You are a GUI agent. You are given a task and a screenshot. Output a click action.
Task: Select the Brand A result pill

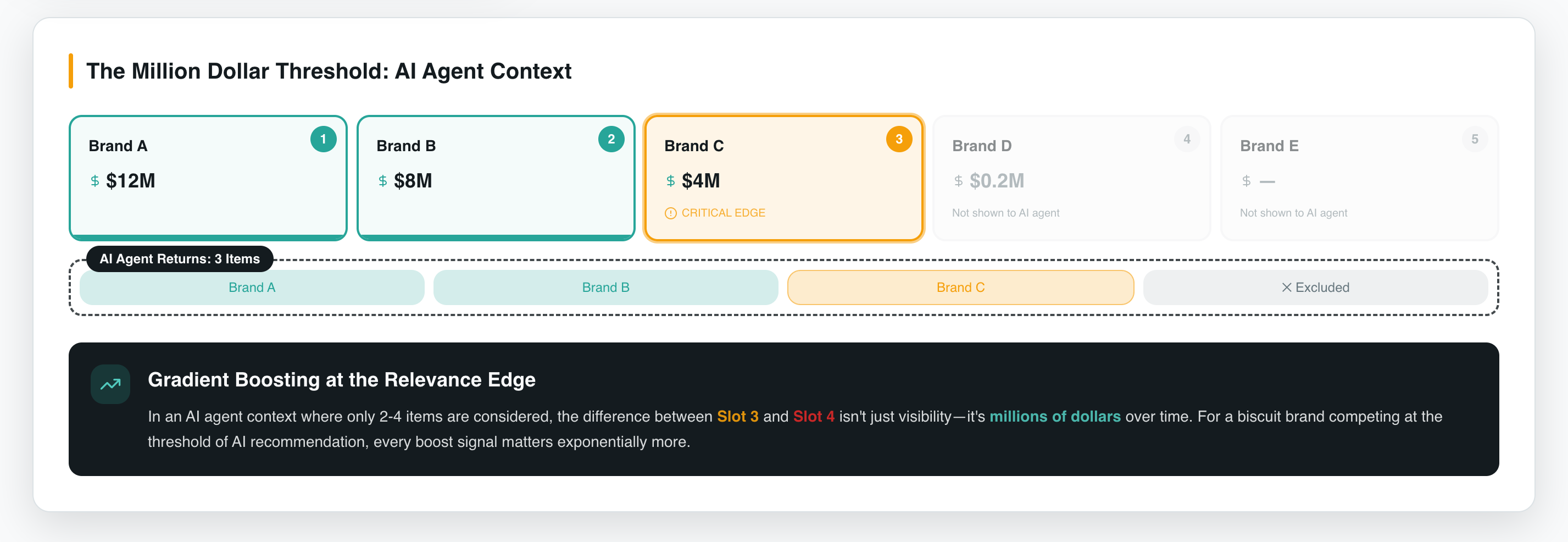point(252,287)
